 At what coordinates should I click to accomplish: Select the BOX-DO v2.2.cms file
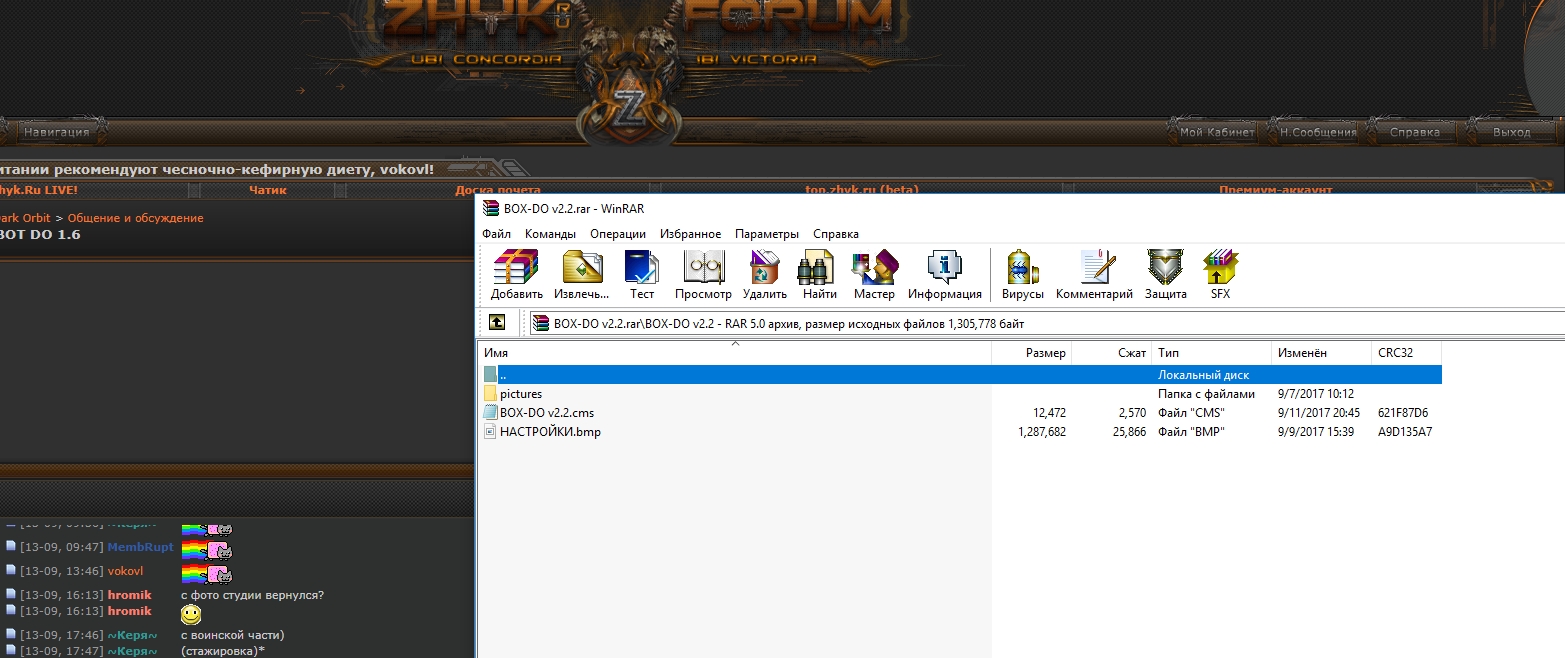[x=548, y=413]
